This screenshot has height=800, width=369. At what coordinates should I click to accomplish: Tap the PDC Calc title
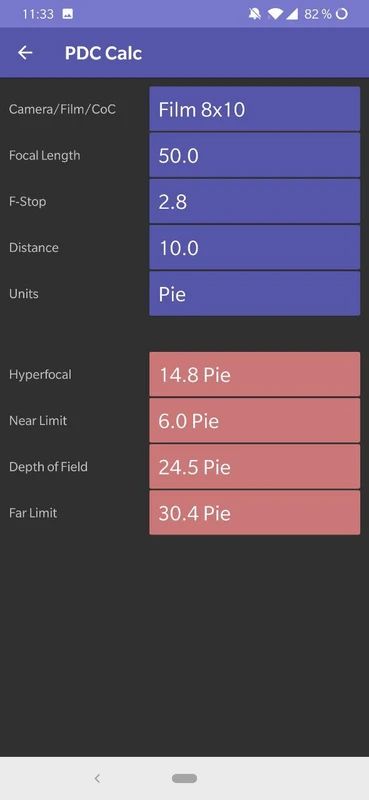(x=103, y=53)
